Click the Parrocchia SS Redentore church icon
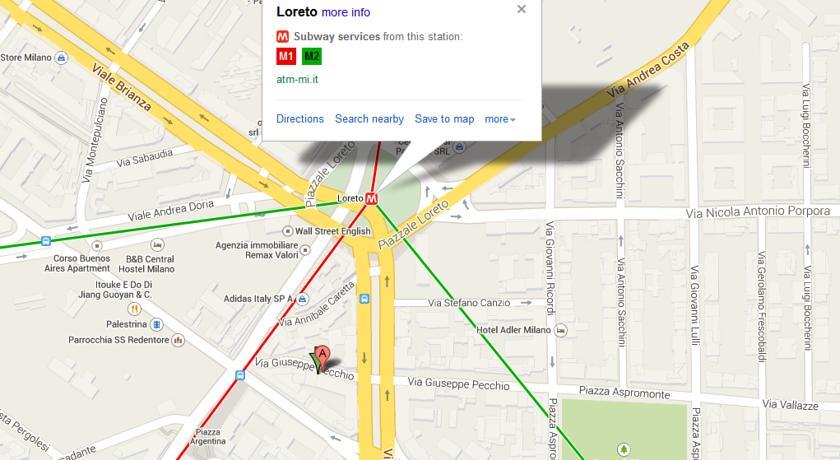The width and height of the screenshot is (840, 460). 178,340
